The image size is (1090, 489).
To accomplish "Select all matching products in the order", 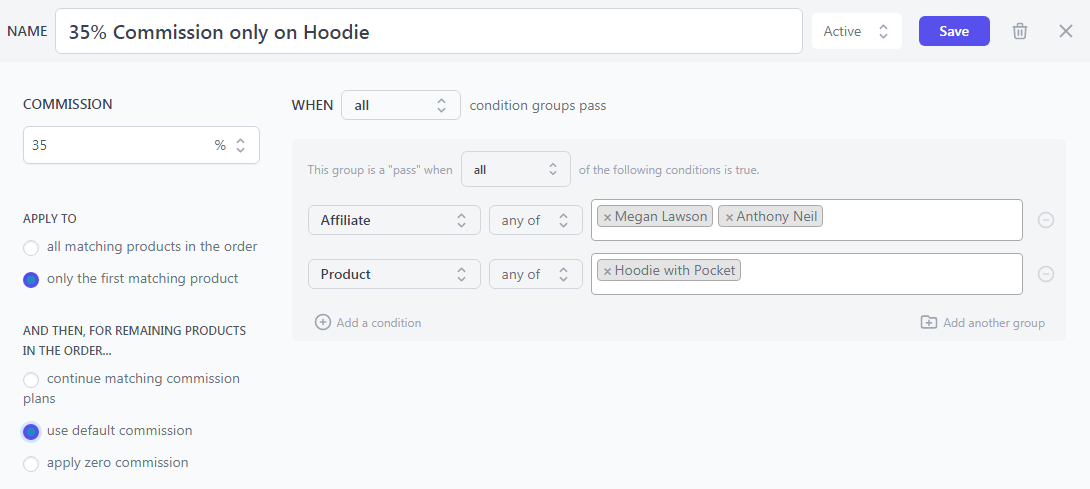I will coord(31,248).
